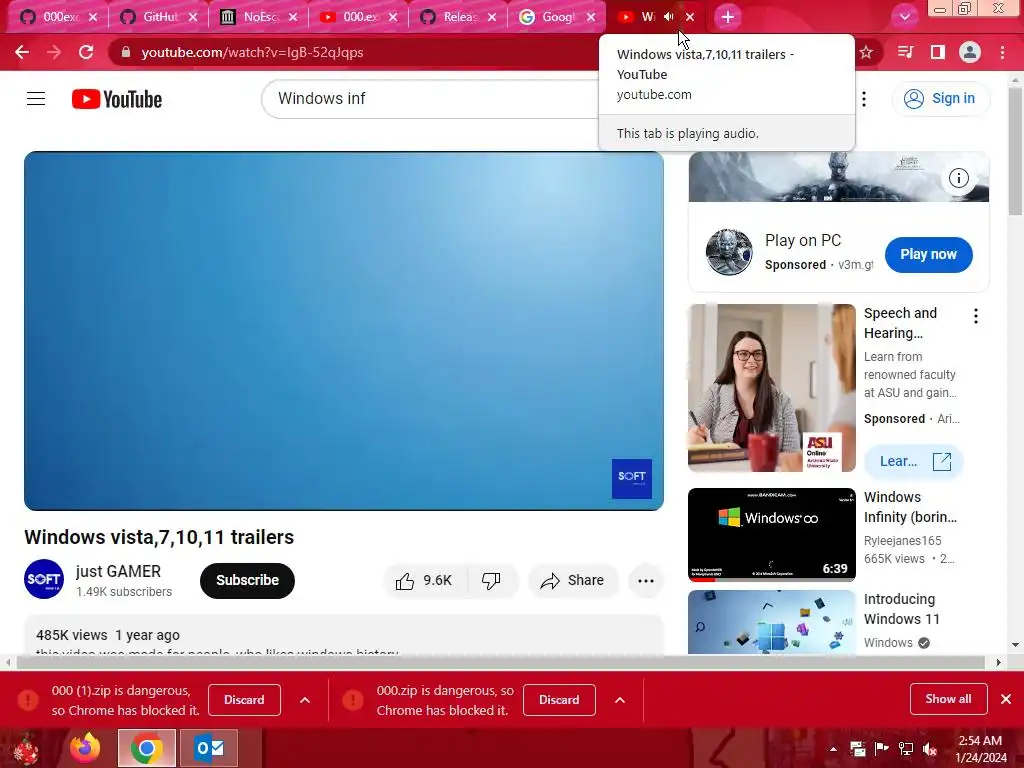Image resolution: width=1024 pixels, height=768 pixels.
Task: Open the YouTube hamburger guide menu
Action: pos(36,99)
